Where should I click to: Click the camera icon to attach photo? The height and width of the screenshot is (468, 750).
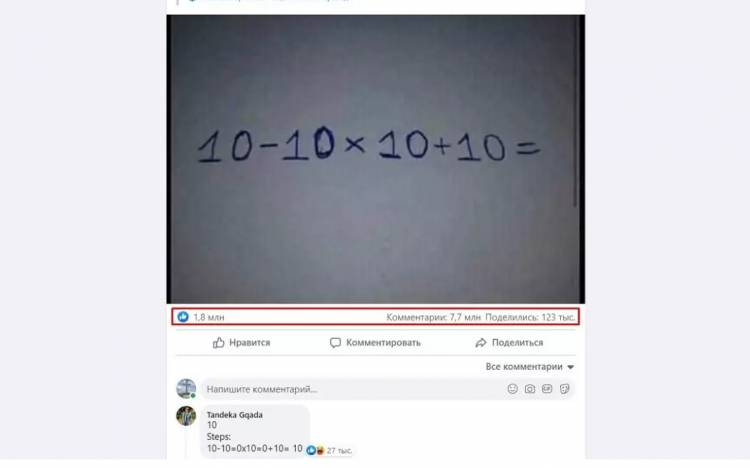tap(529, 389)
